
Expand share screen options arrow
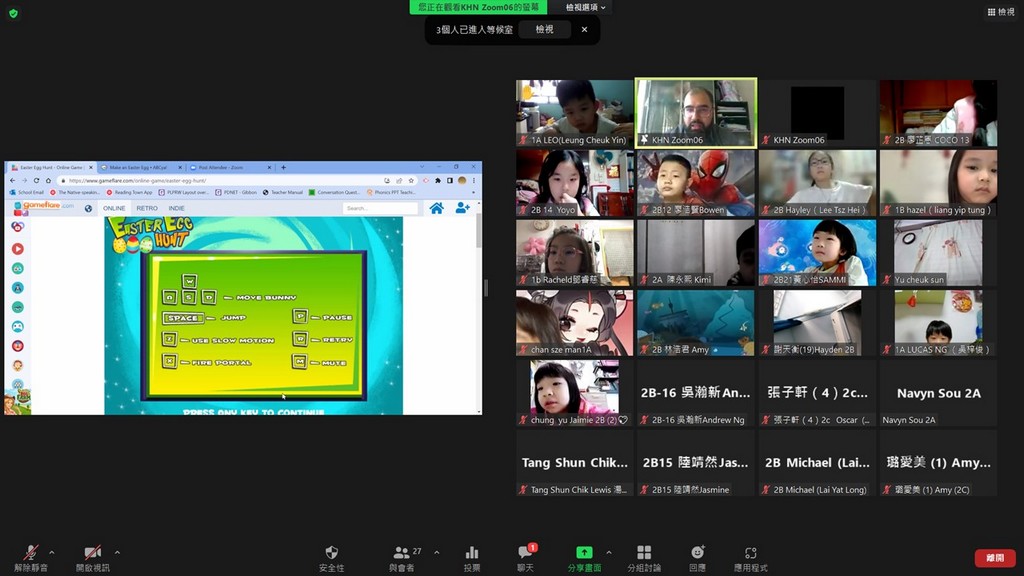pos(609,552)
